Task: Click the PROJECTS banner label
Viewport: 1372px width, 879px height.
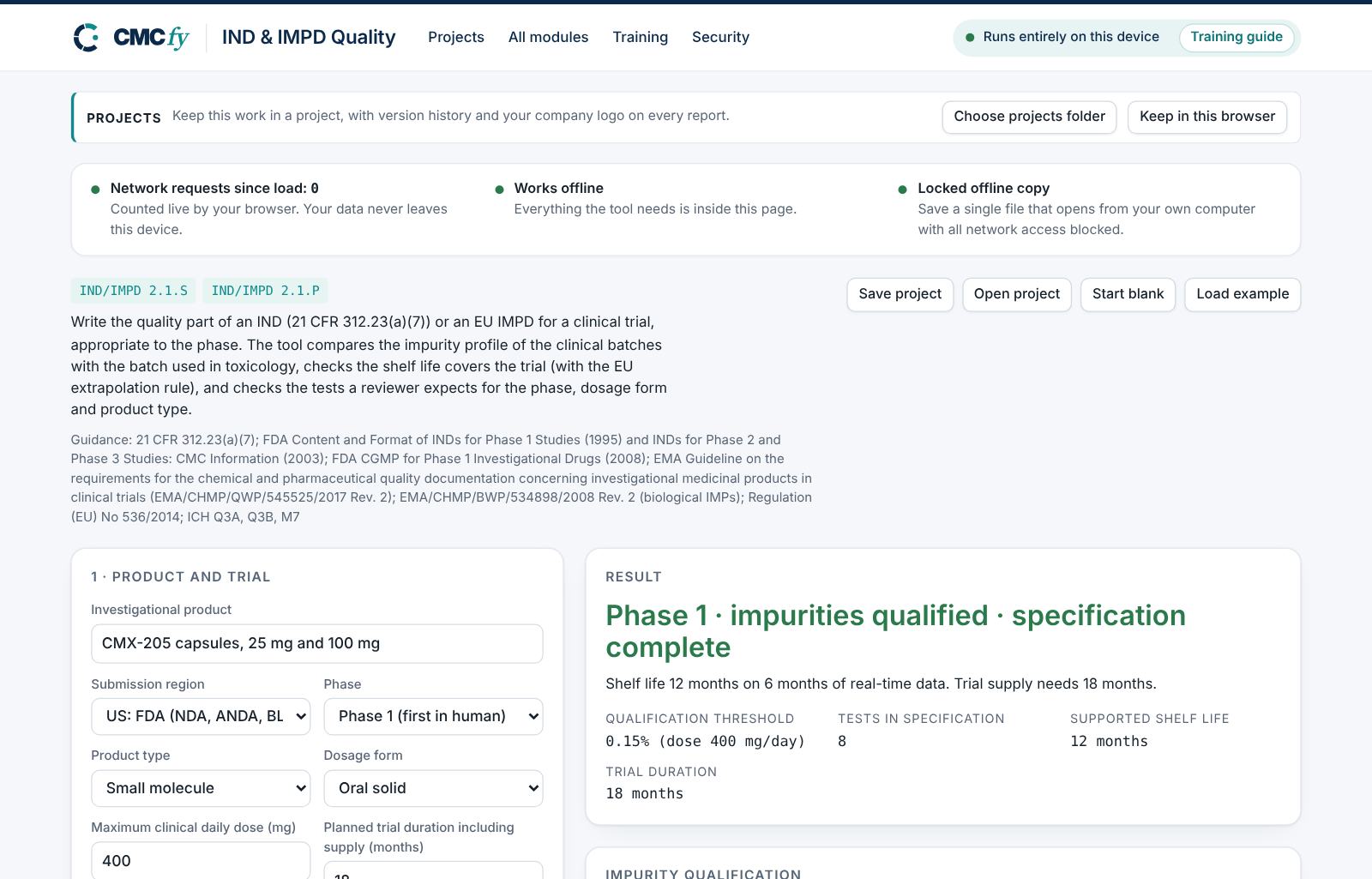Action: click(123, 117)
